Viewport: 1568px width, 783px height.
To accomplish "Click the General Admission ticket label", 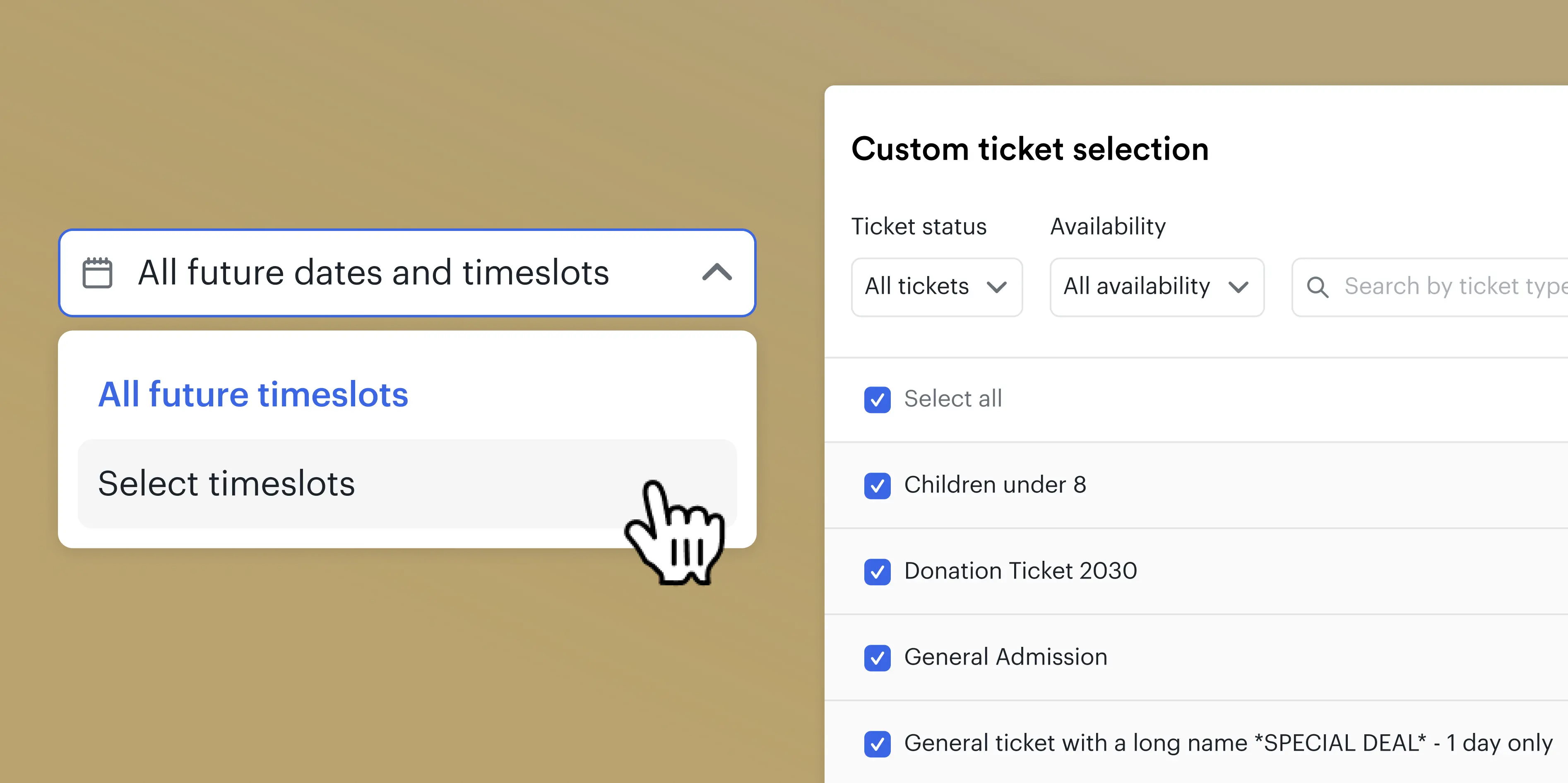I will click(x=1005, y=657).
